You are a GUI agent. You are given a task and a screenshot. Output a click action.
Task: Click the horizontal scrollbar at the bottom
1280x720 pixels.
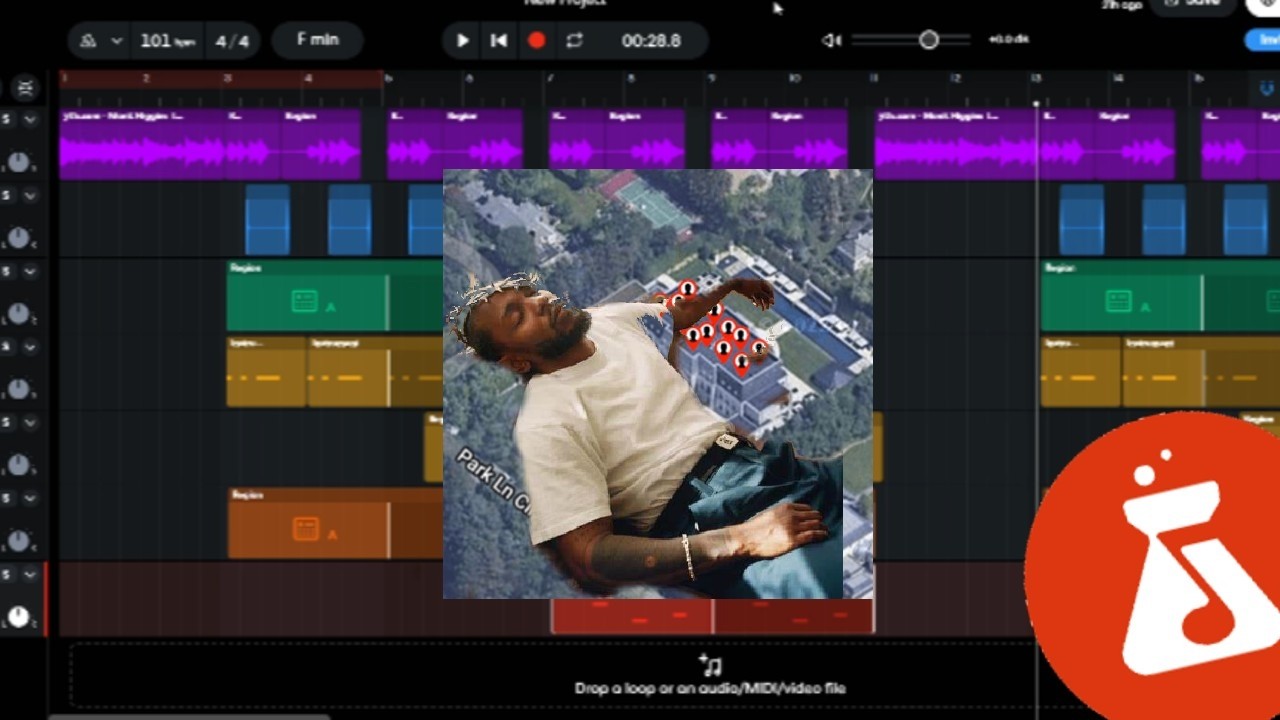pos(188,716)
